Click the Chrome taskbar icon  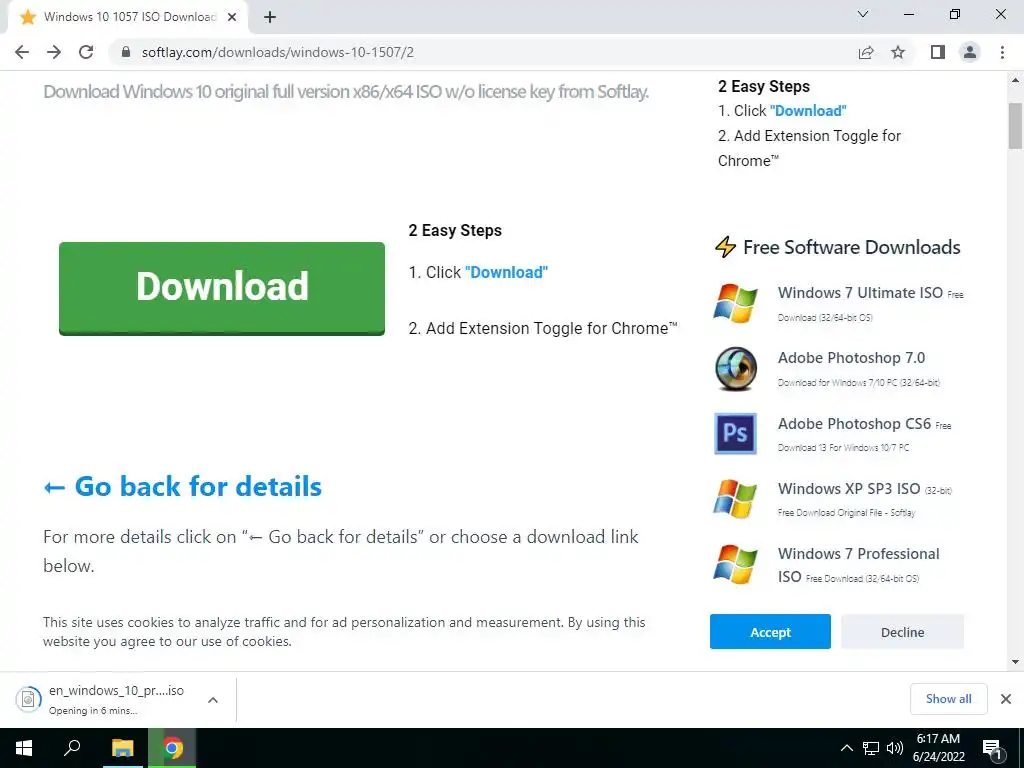tap(172, 748)
